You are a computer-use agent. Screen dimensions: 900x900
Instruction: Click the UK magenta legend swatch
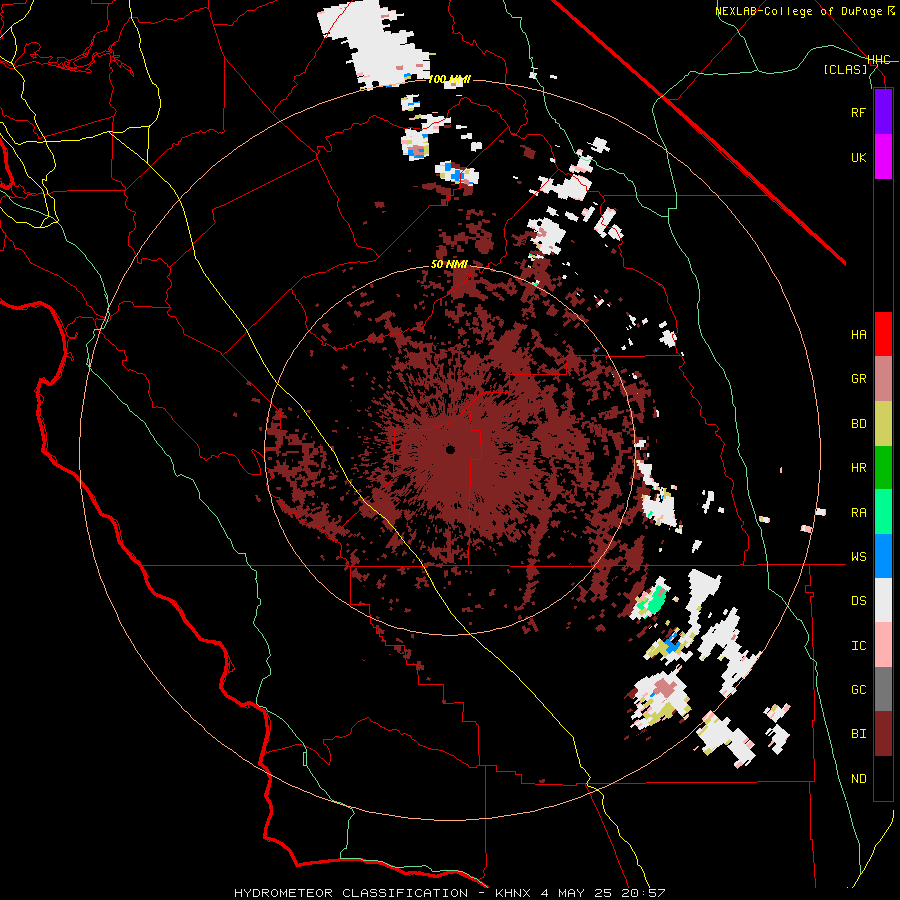[x=883, y=157]
